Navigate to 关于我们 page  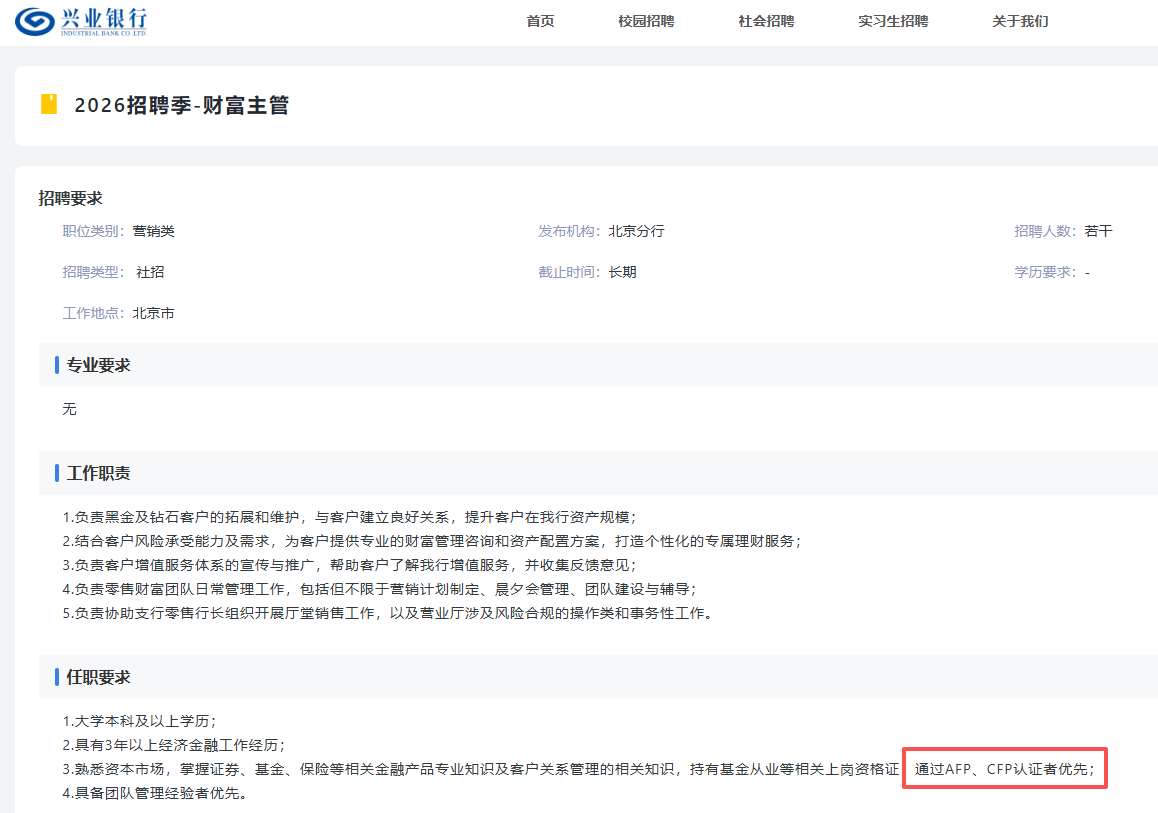coord(1020,21)
